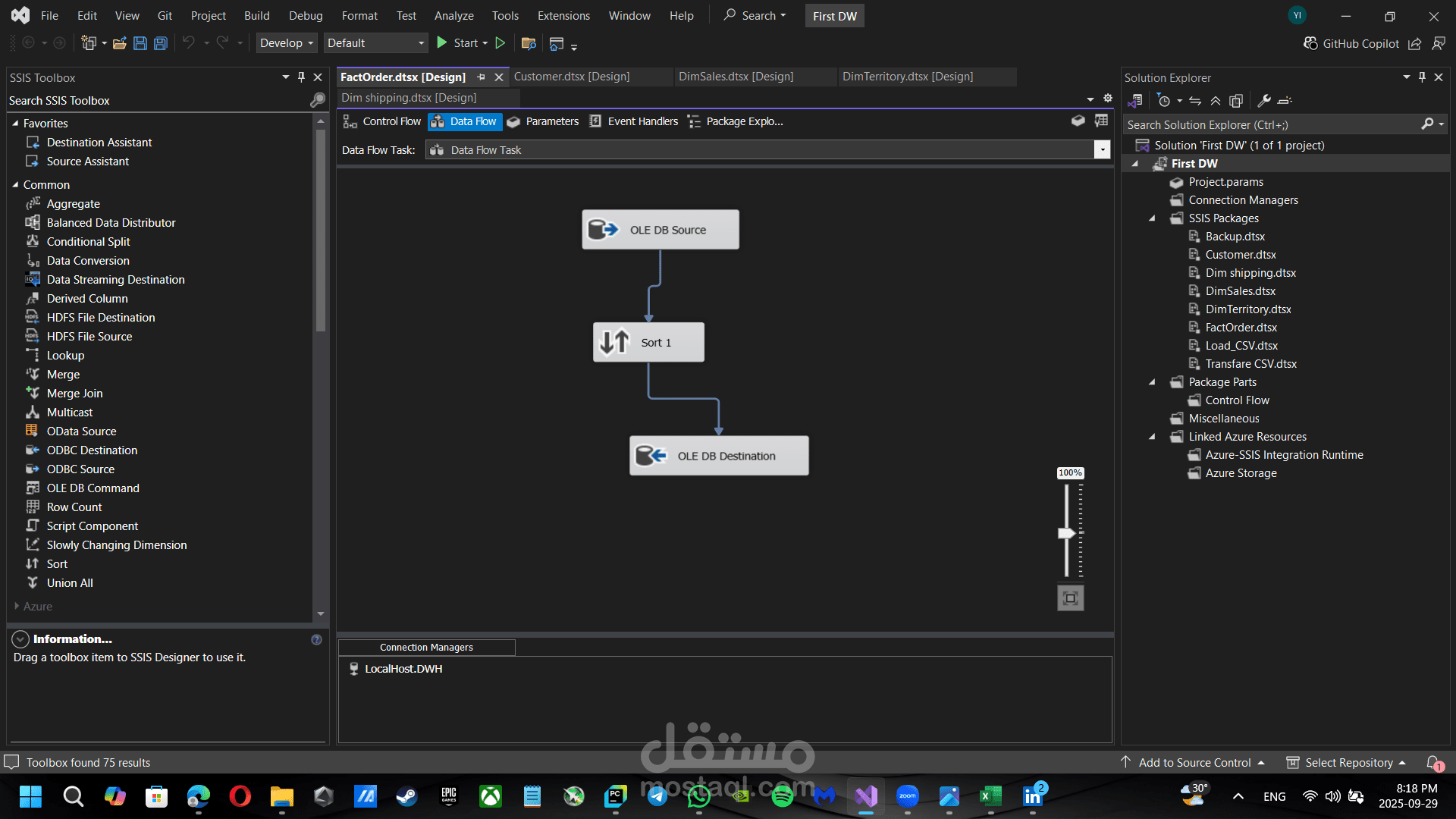Image resolution: width=1456 pixels, height=819 pixels.
Task: Toggle pin on FactOrder.dtsx tab
Action: coord(481,77)
